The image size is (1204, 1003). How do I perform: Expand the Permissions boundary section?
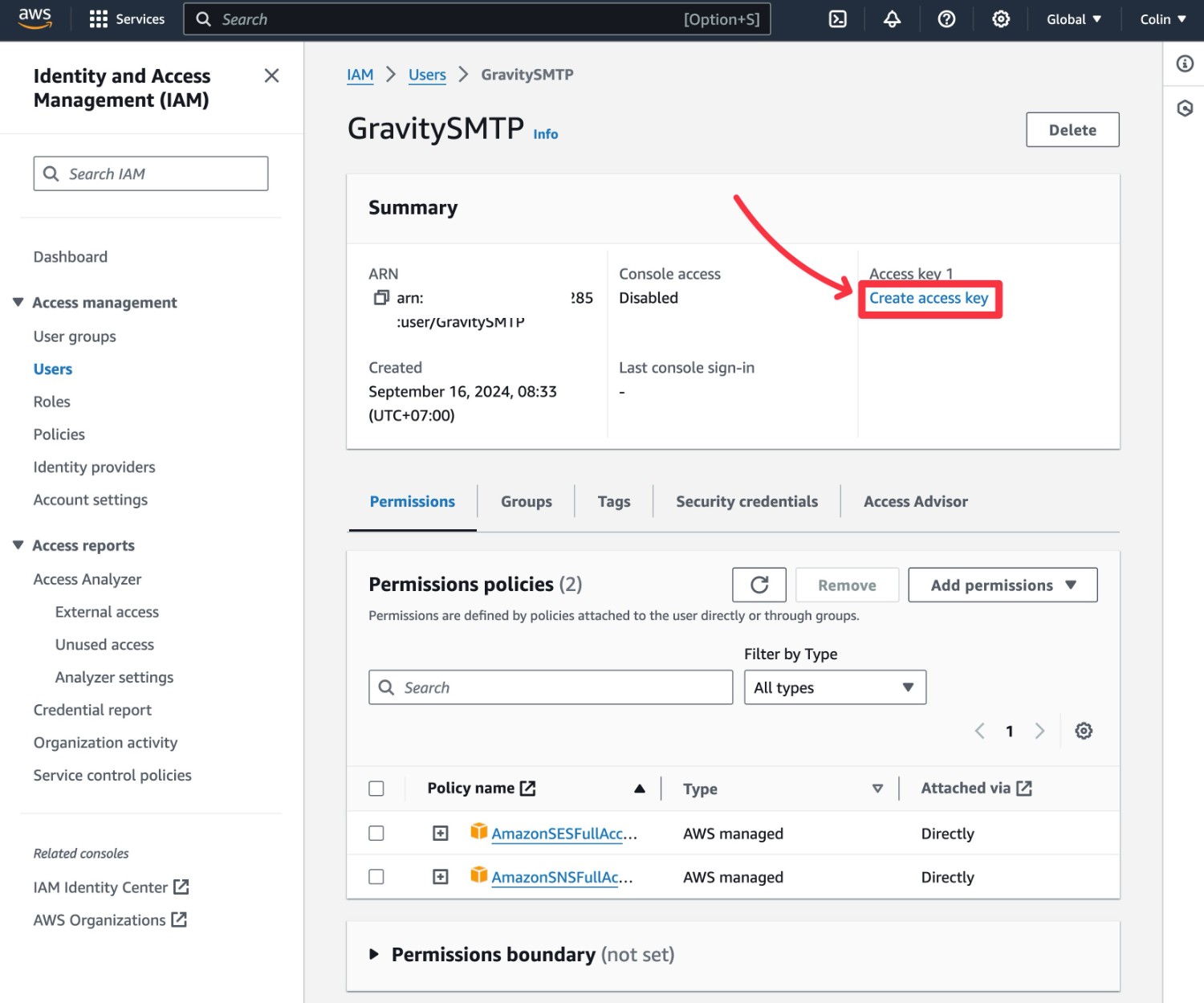point(374,955)
